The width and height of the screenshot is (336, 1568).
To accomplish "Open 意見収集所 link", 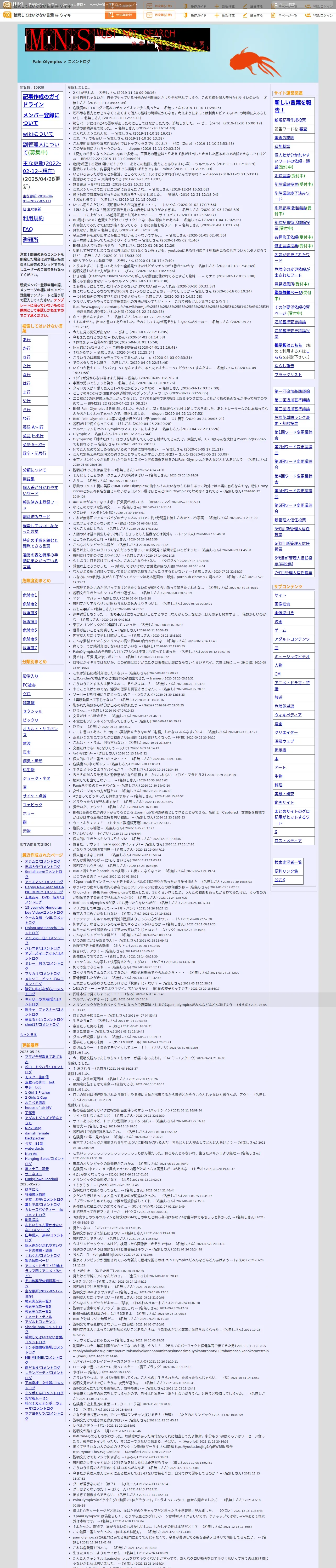I will pyautogui.click(x=284, y=284).
